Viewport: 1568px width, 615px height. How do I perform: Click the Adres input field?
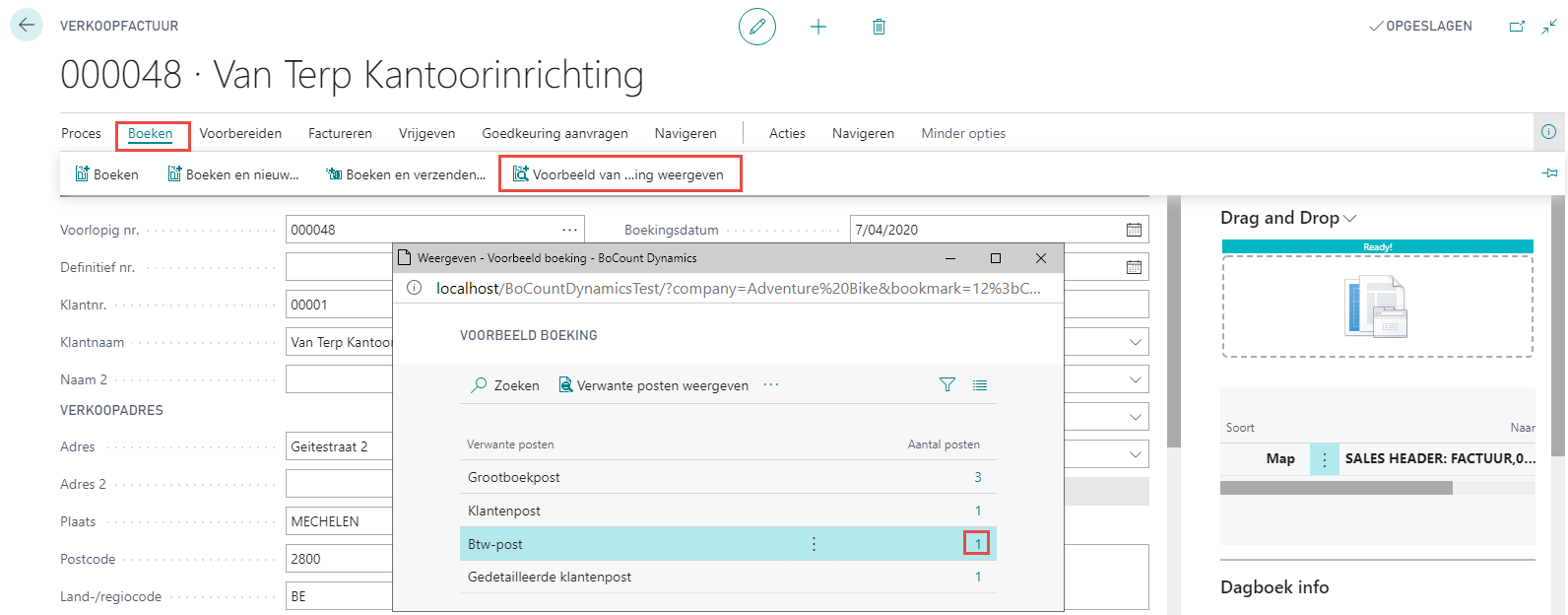pyautogui.click(x=340, y=446)
